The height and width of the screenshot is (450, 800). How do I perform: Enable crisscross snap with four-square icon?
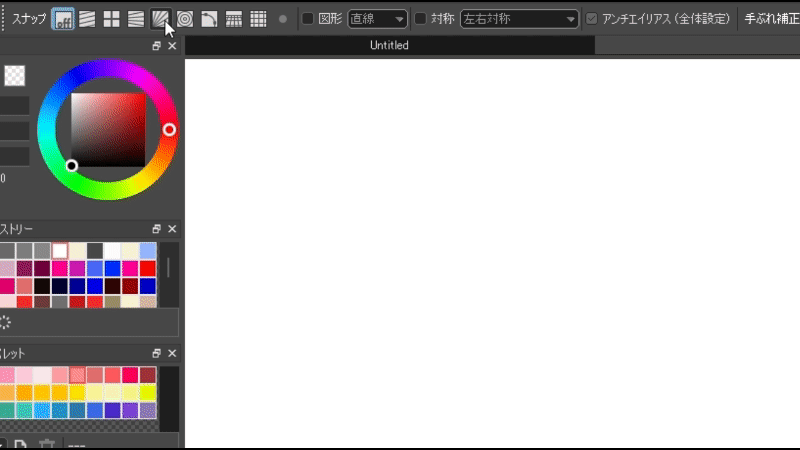[111, 19]
